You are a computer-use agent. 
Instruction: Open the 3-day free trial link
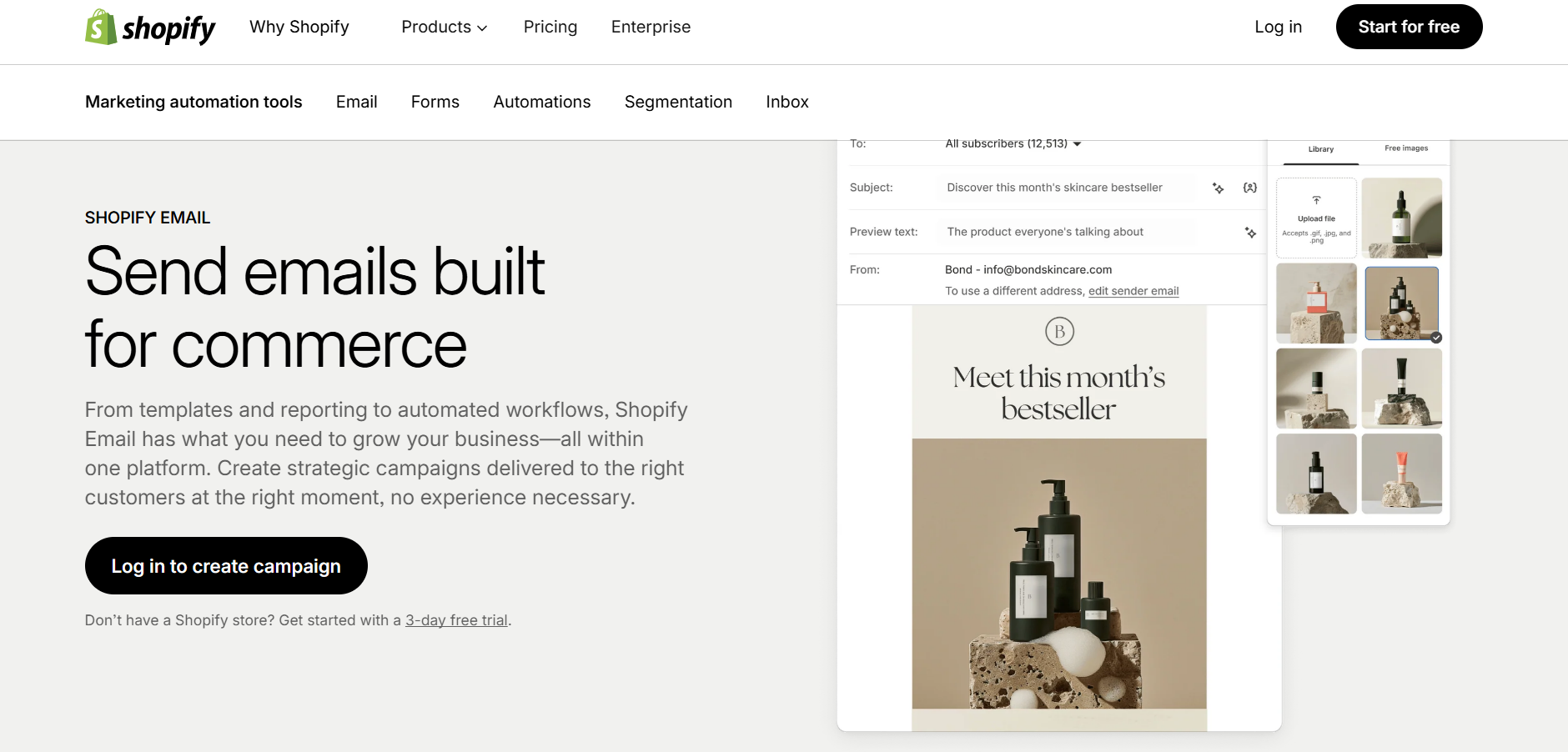[455, 620]
